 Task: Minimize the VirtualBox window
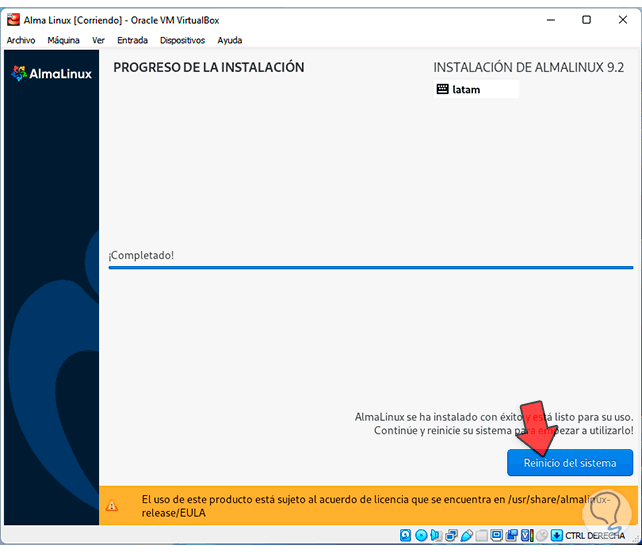coord(551,20)
